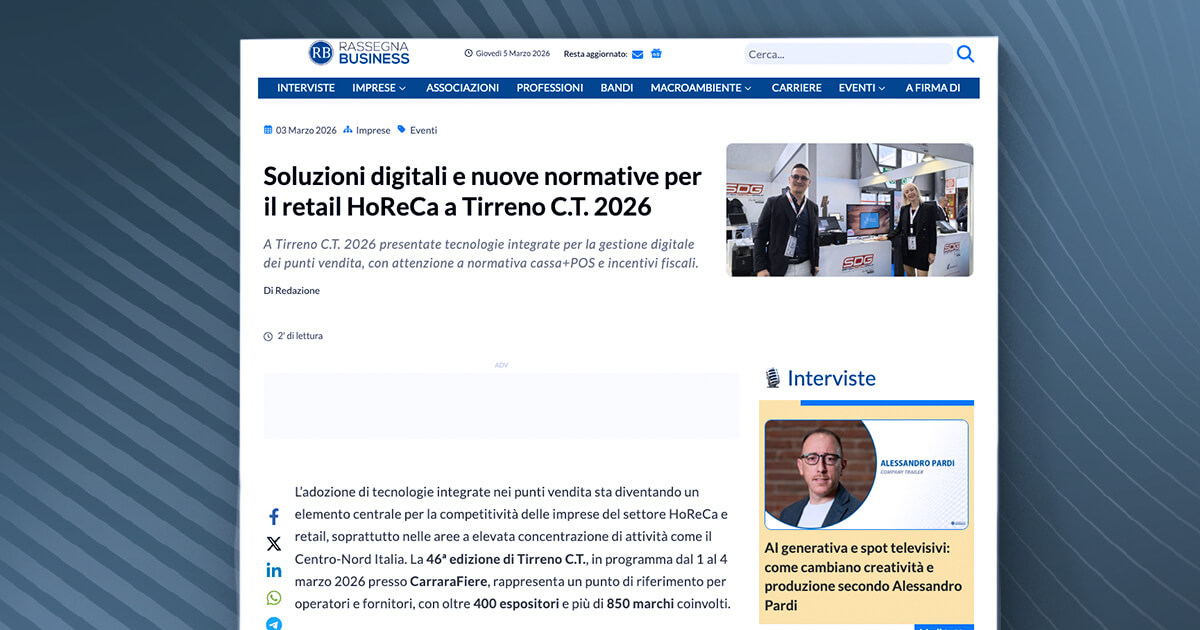The image size is (1200, 630).
Task: Expand the Imprese dropdown menu
Action: click(x=379, y=88)
